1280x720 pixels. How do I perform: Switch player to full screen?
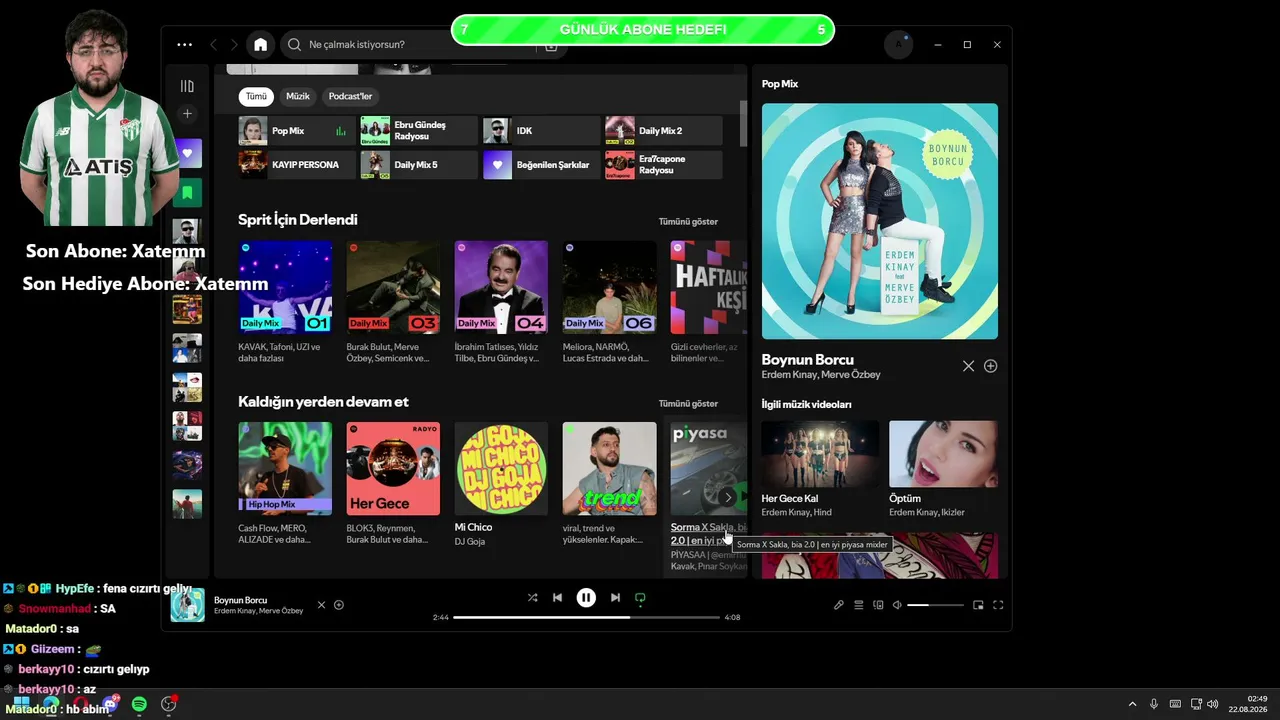coord(998,605)
